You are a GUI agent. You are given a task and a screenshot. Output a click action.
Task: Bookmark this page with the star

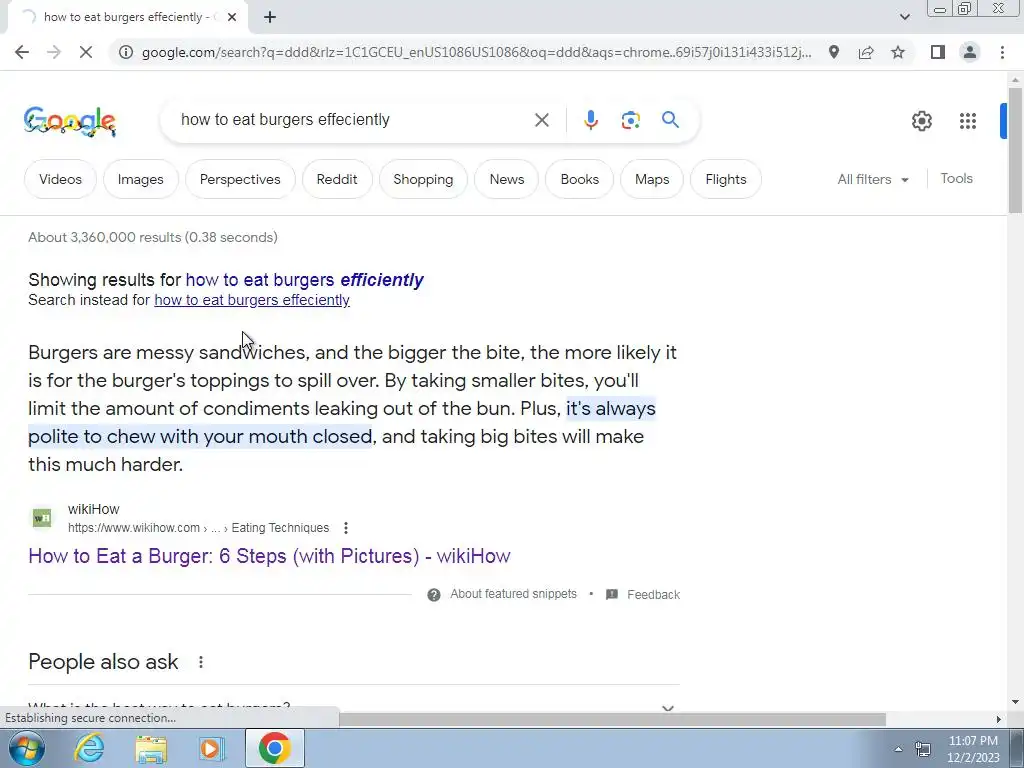[x=898, y=52]
